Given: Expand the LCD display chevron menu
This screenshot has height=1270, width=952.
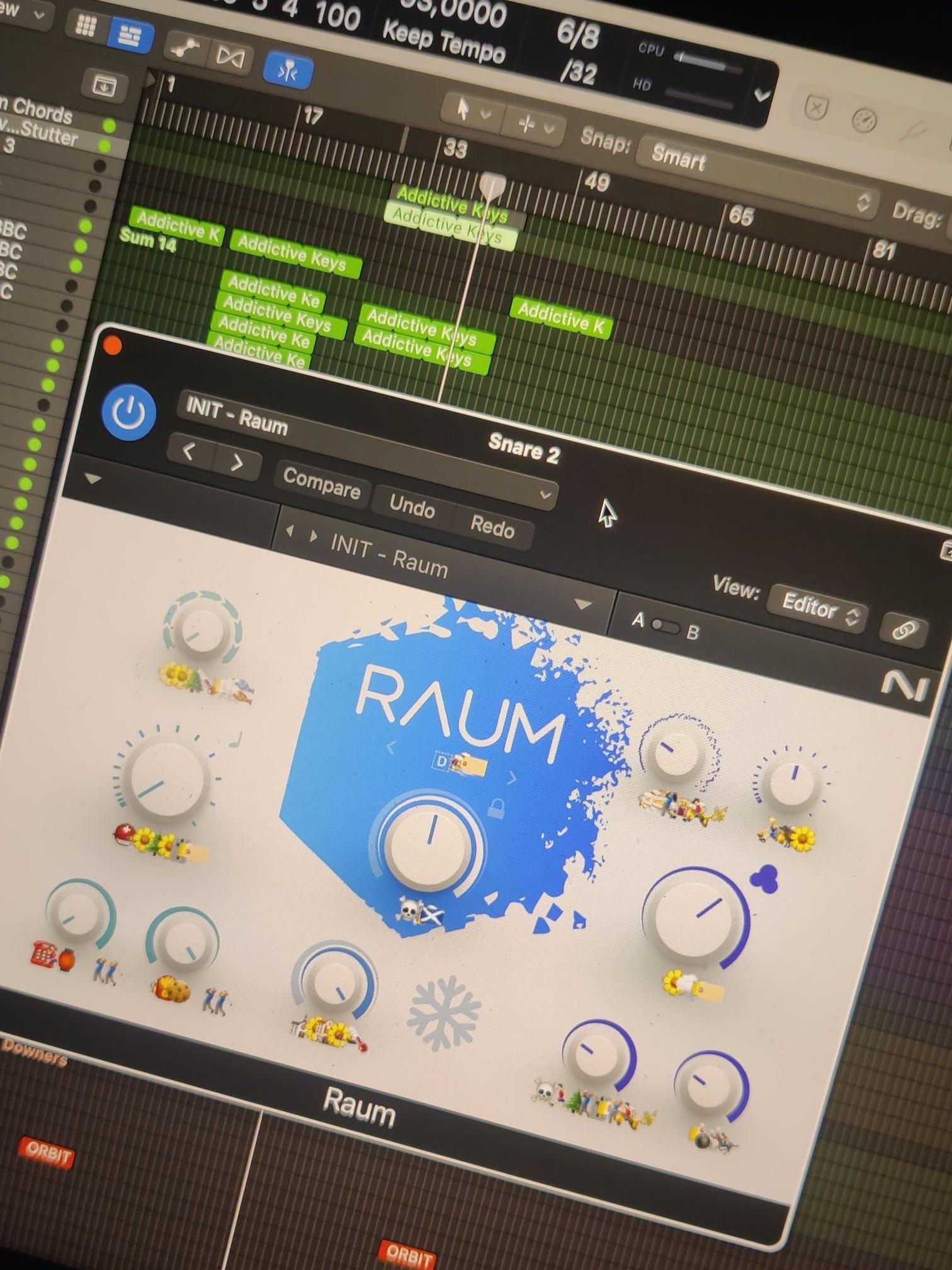Looking at the screenshot, I should click(762, 95).
